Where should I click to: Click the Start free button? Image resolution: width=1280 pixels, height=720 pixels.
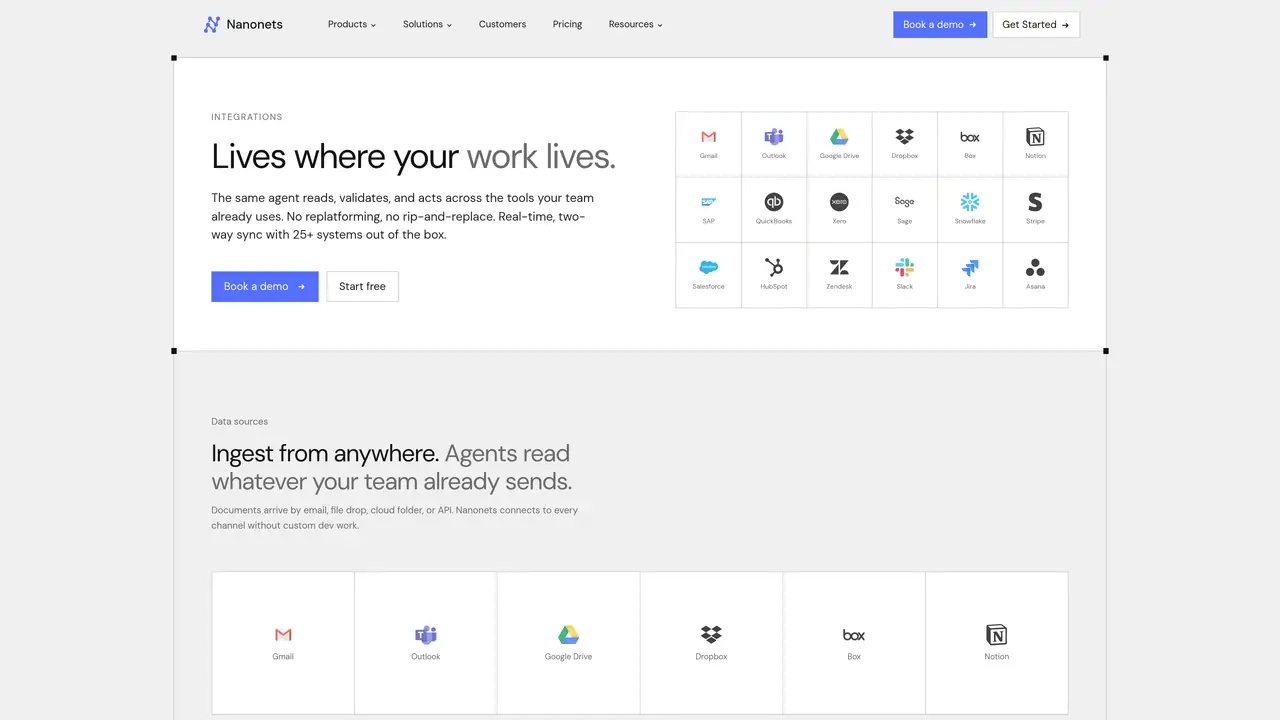[362, 286]
